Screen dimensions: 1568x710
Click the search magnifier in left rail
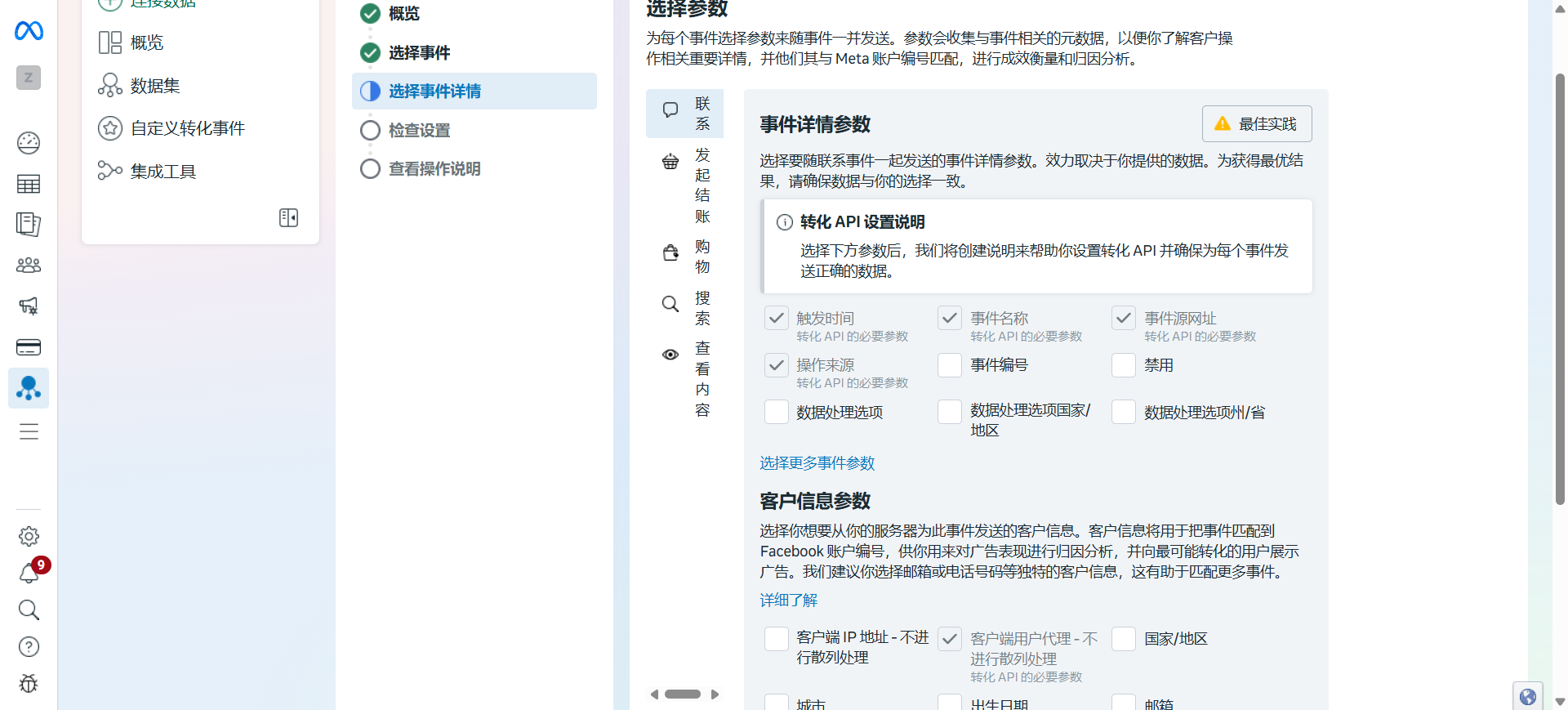29,610
